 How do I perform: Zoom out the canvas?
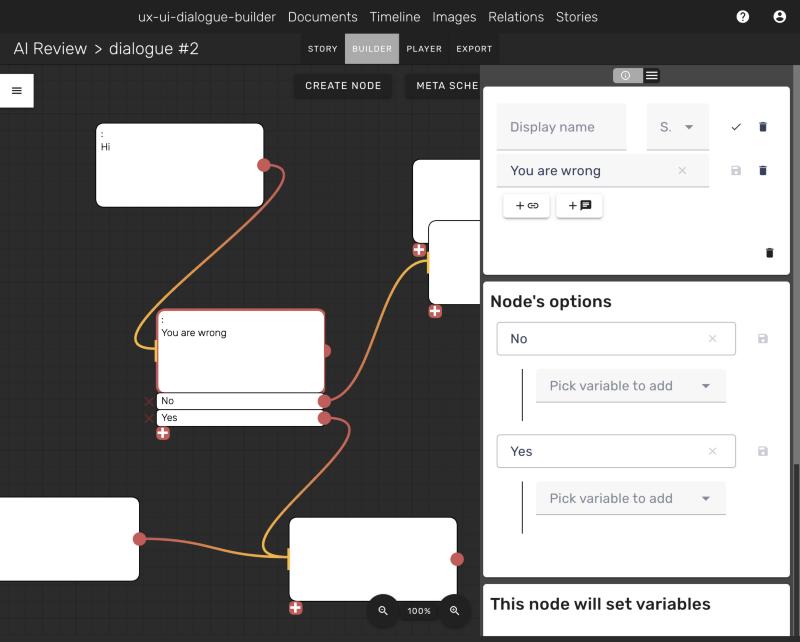point(383,610)
